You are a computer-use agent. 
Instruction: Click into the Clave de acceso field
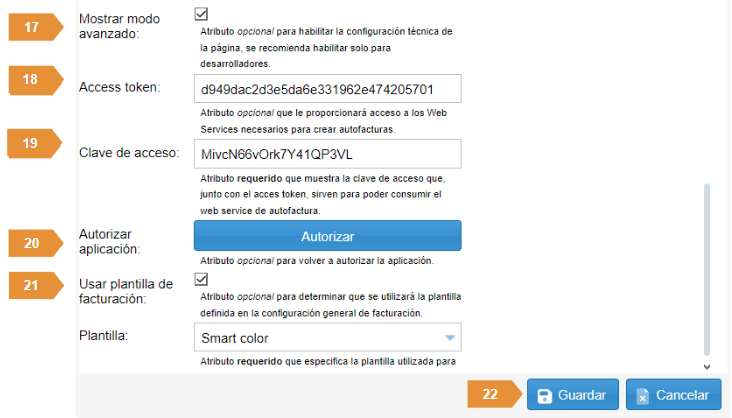click(328, 154)
